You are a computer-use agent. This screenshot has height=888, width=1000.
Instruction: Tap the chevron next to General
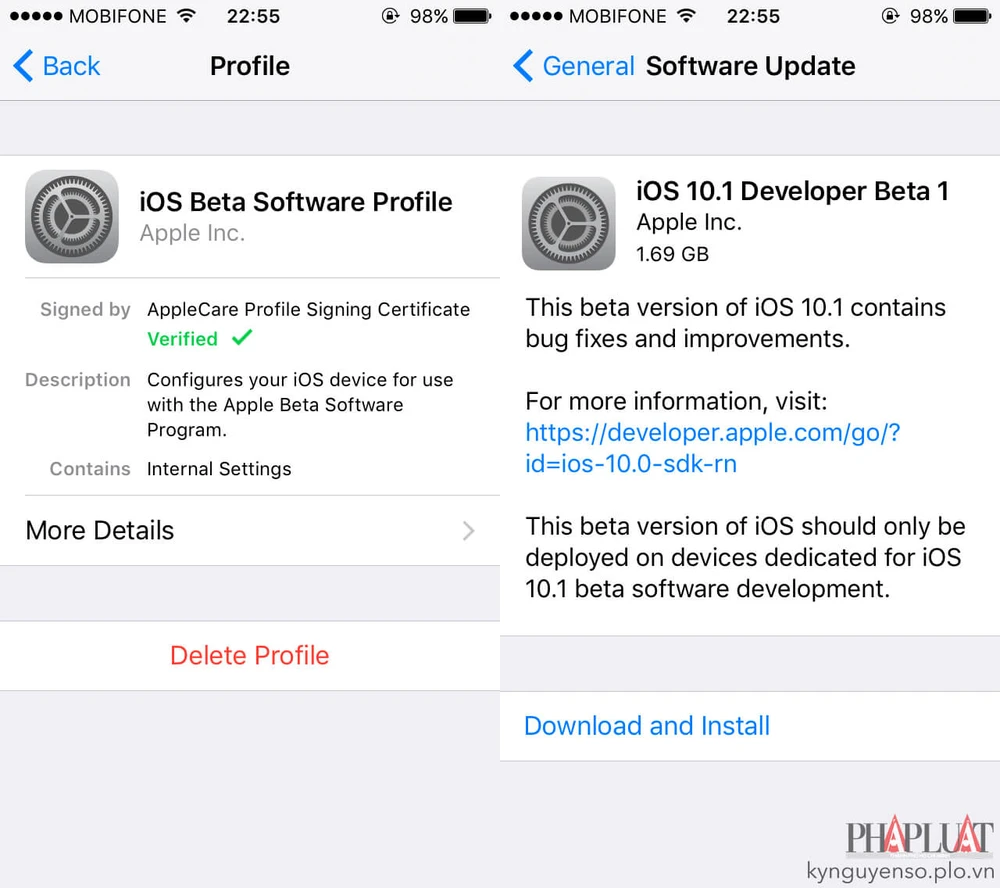522,65
